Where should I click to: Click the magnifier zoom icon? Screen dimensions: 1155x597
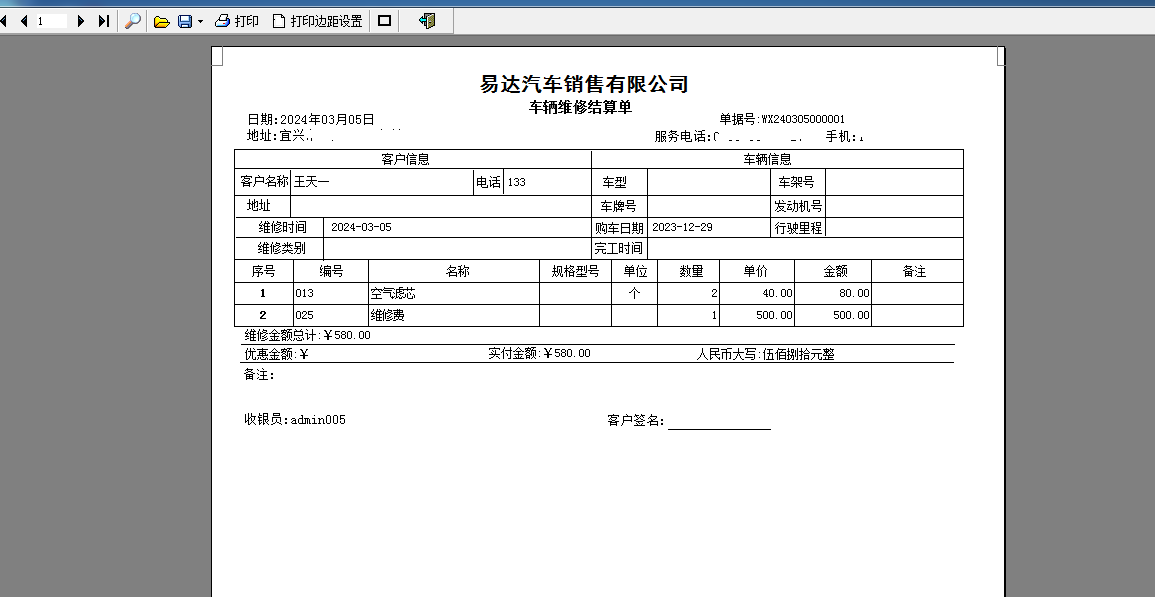133,21
